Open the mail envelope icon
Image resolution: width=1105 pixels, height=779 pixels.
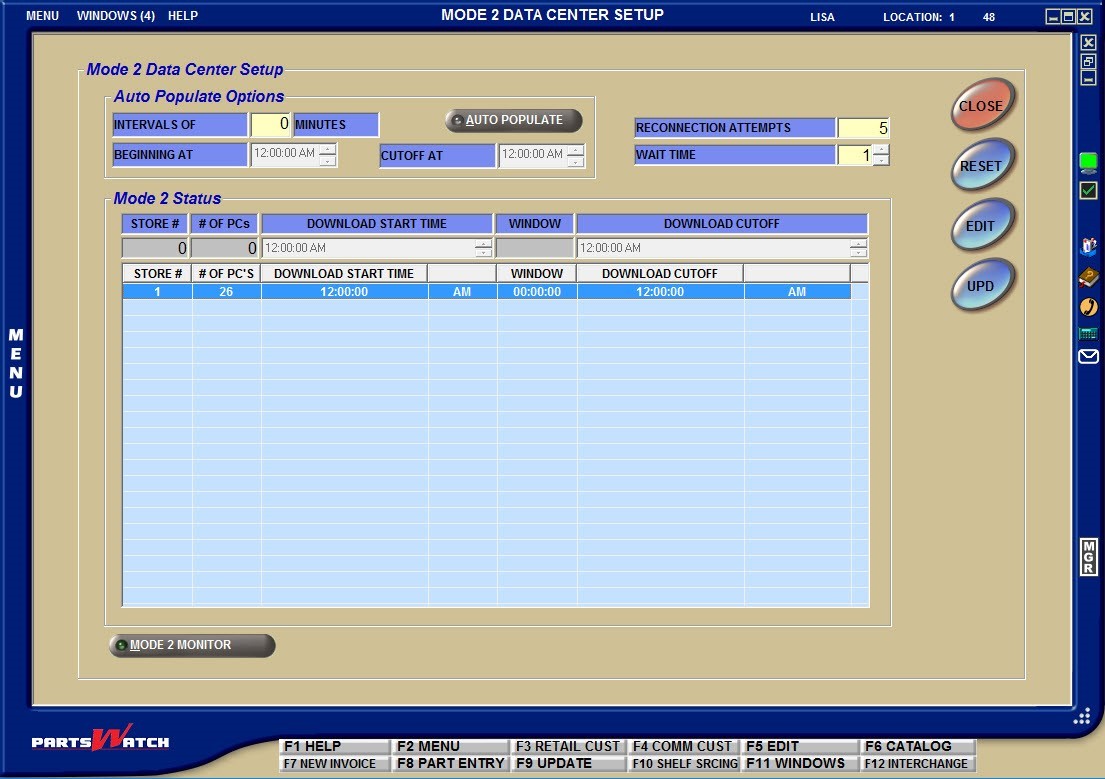click(x=1088, y=357)
